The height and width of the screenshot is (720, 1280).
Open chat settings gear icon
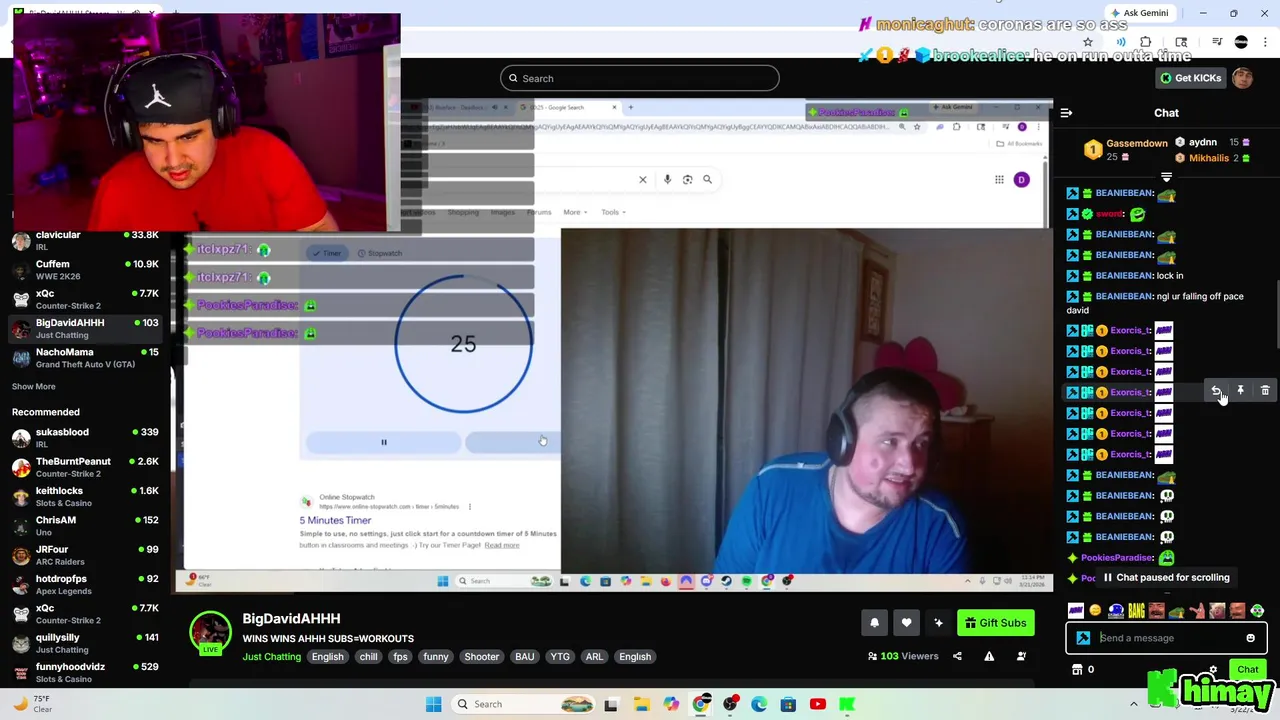coord(1213,670)
